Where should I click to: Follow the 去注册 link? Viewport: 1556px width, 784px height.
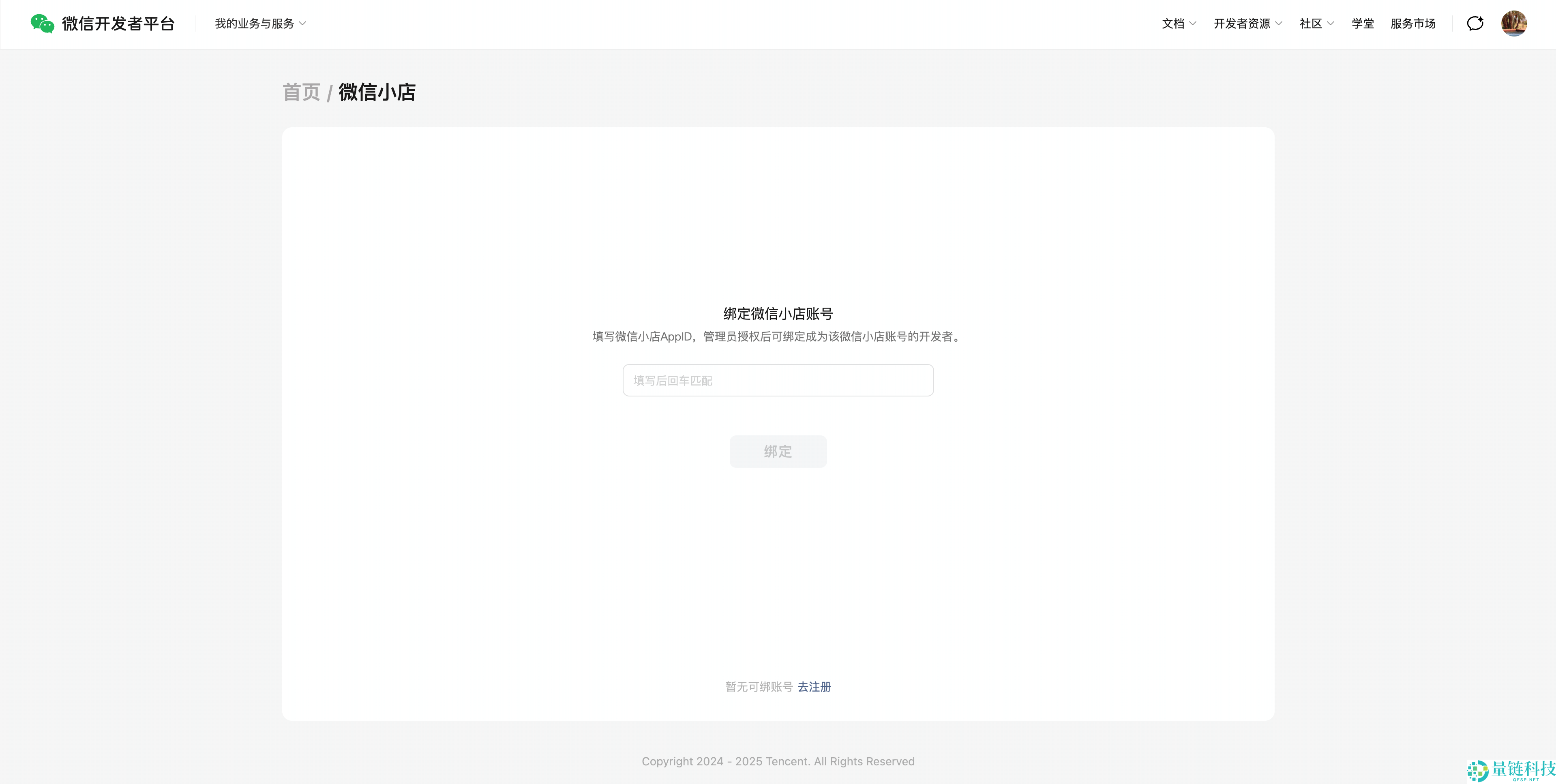click(814, 687)
